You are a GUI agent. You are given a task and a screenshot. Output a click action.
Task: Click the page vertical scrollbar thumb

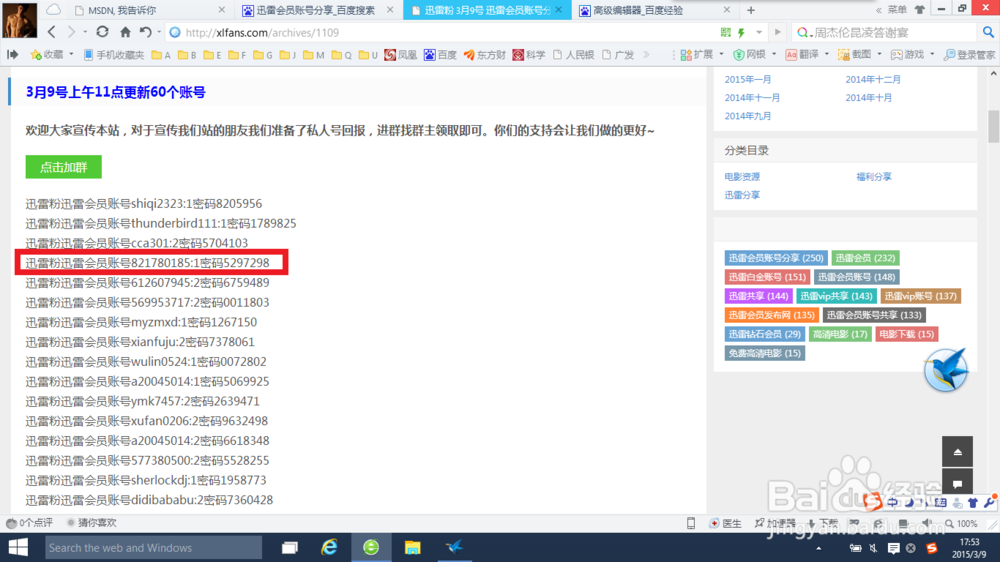pos(994,126)
